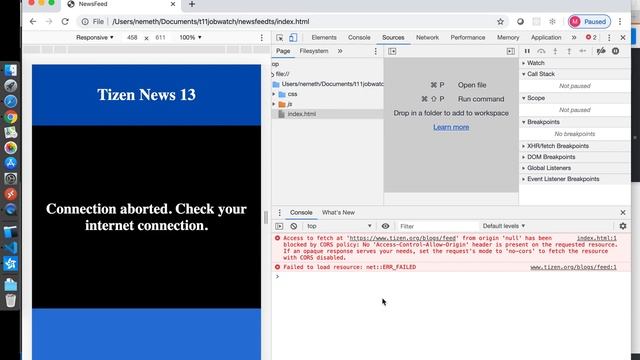Close the console drawer

tap(623, 213)
